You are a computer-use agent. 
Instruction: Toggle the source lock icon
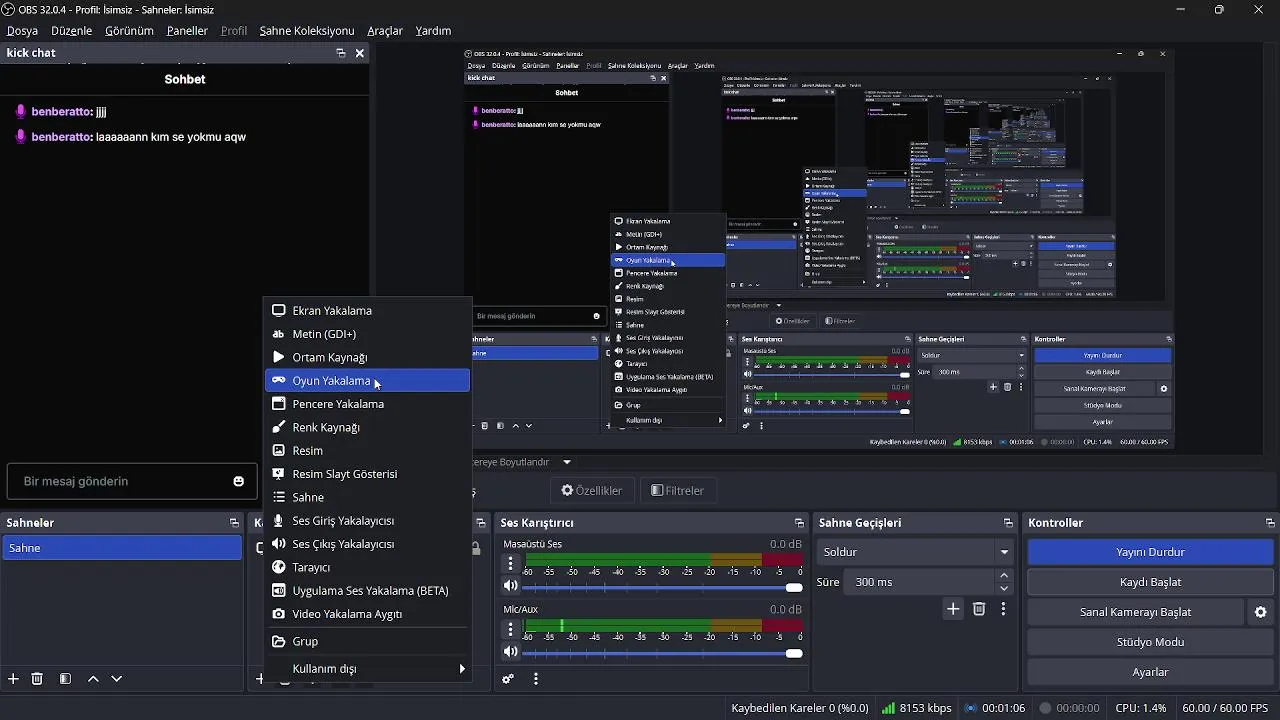(476, 548)
